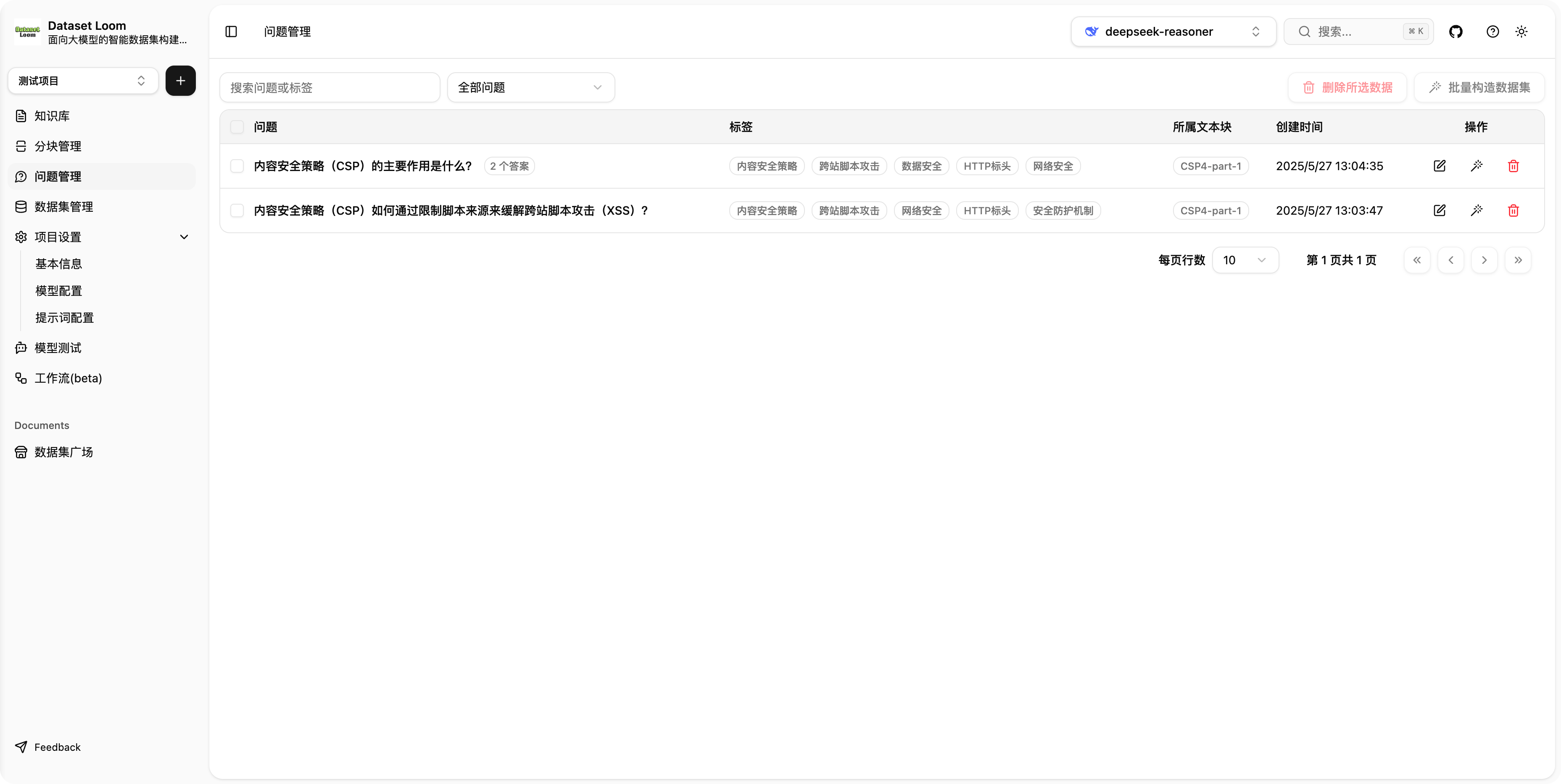
Task: Open 数据集广场 under Documents
Action: [102, 452]
